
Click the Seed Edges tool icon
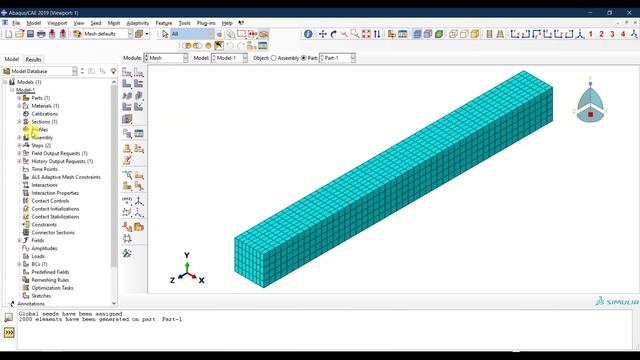pos(139,73)
